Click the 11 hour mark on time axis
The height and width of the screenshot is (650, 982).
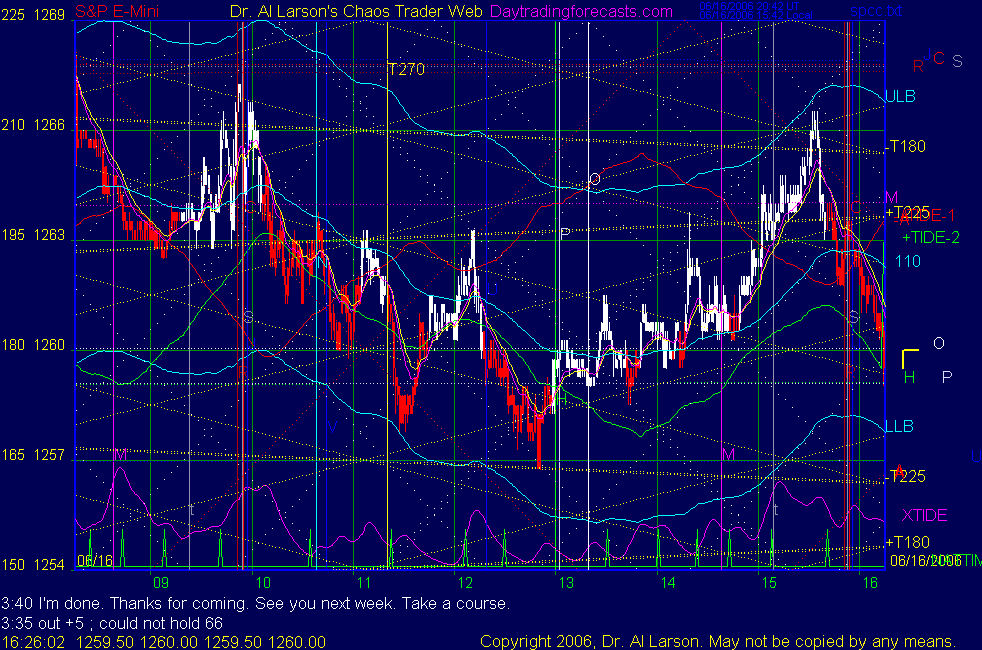pos(364,583)
